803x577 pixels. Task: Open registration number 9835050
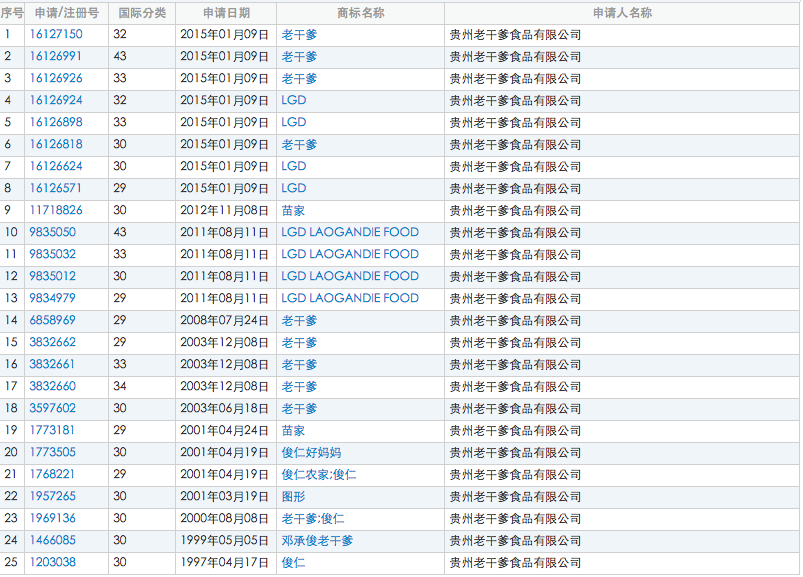tap(53, 232)
